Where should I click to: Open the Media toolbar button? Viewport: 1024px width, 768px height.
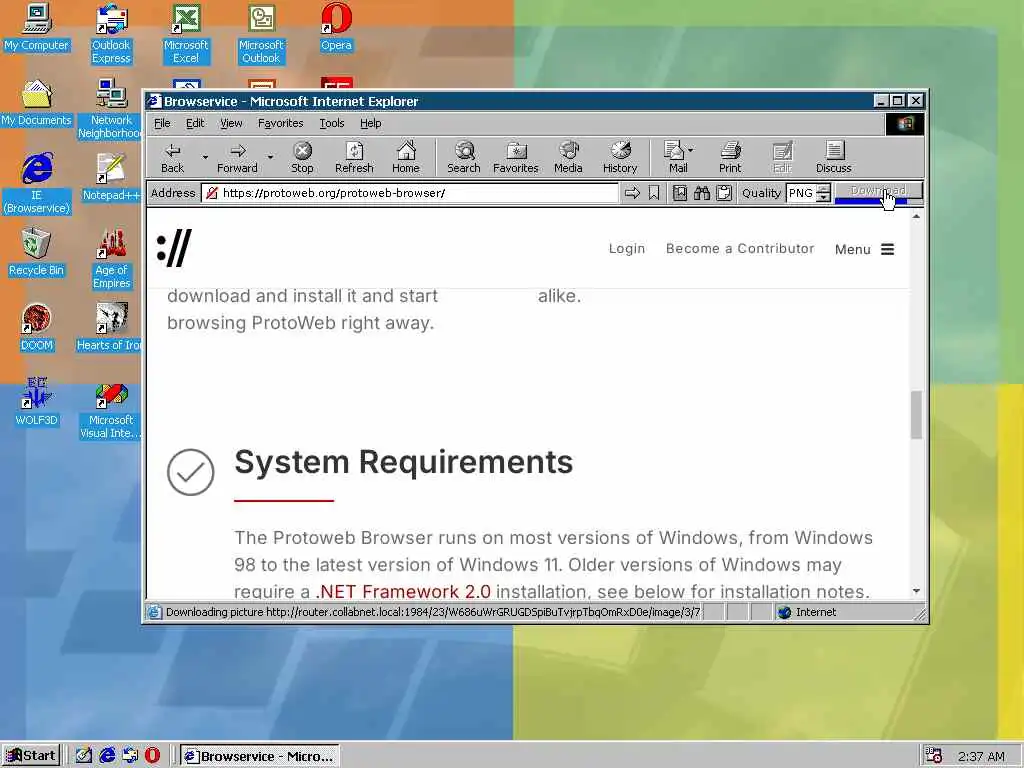tap(568, 157)
